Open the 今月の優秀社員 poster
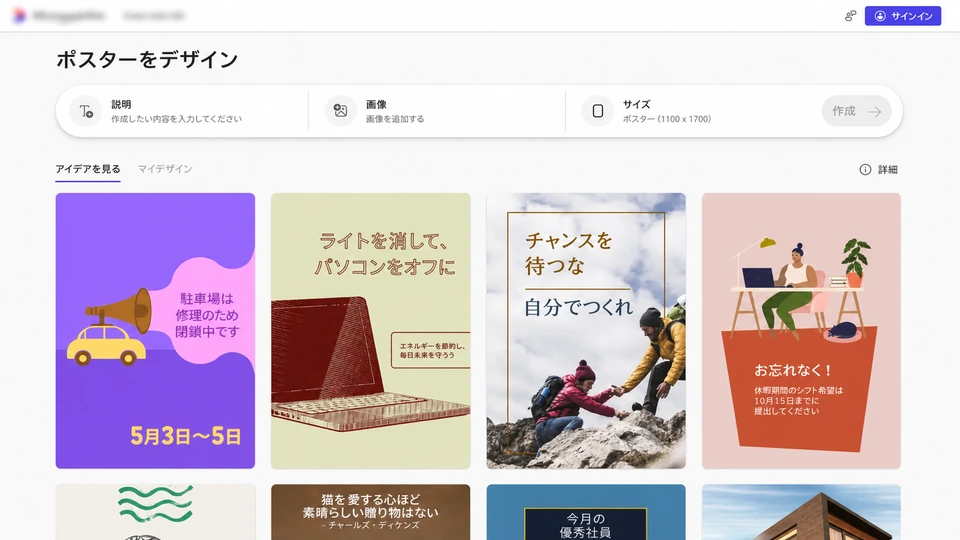 586,512
